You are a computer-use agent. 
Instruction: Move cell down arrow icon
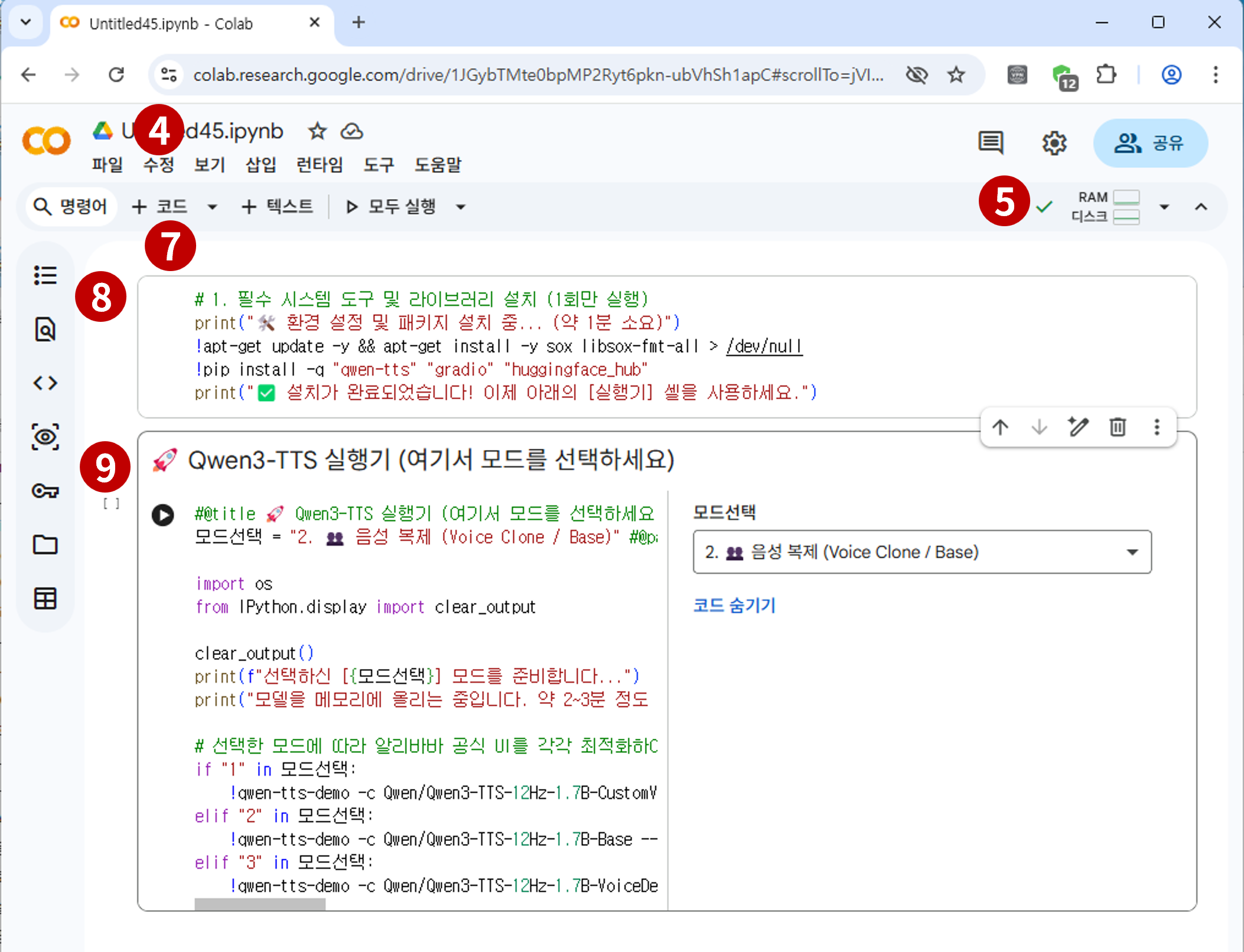[1039, 426]
